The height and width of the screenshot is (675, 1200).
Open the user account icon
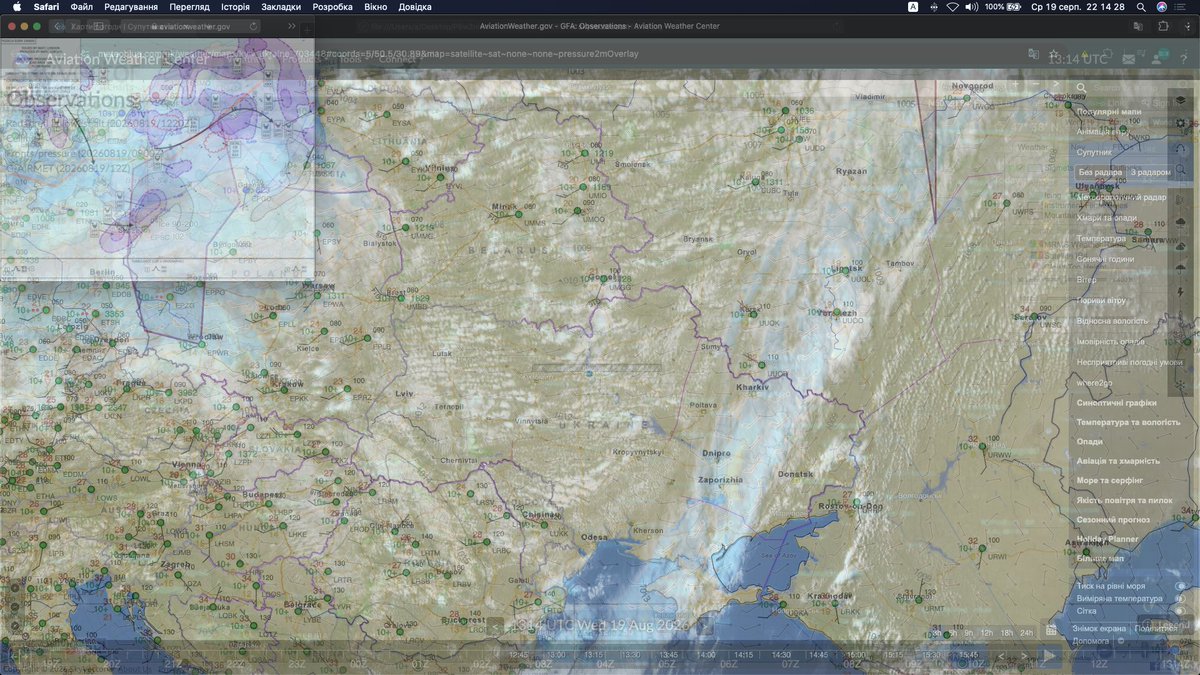point(1157,58)
